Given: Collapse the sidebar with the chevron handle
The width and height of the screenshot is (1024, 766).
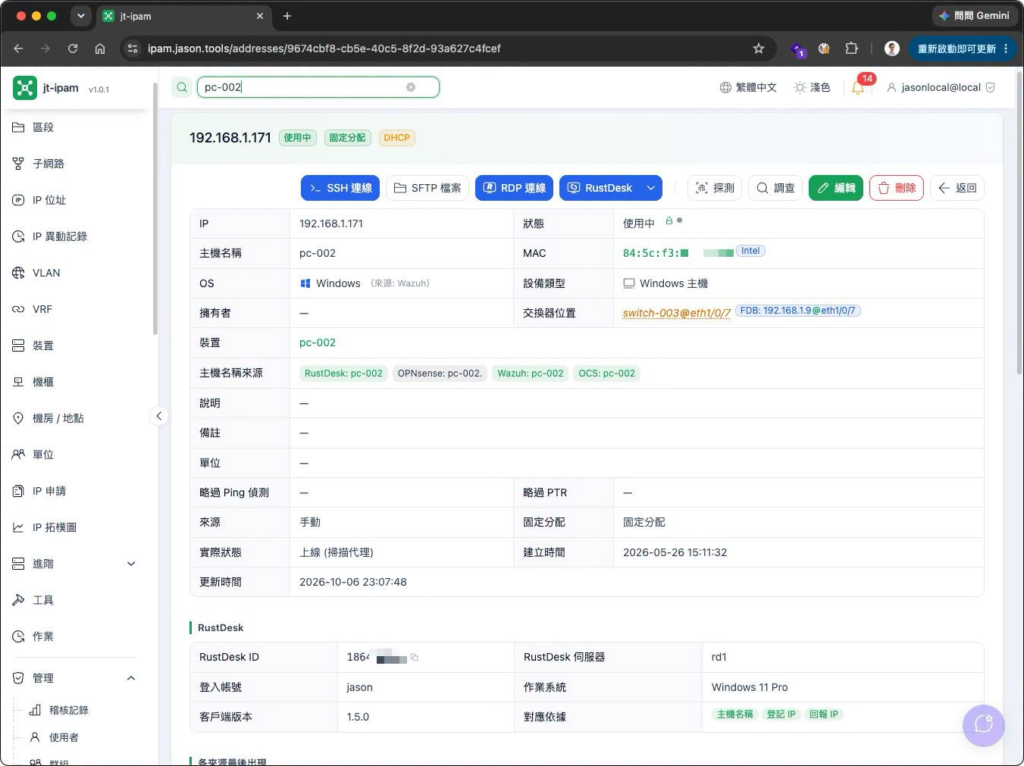Looking at the screenshot, I should tap(159, 416).
